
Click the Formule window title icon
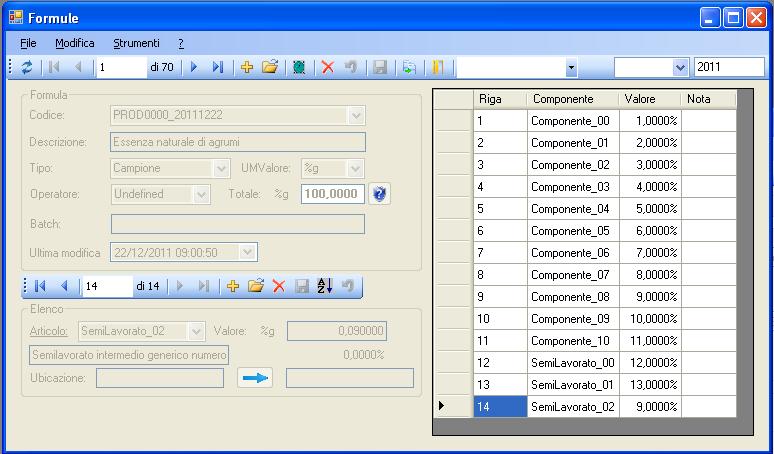point(16,18)
